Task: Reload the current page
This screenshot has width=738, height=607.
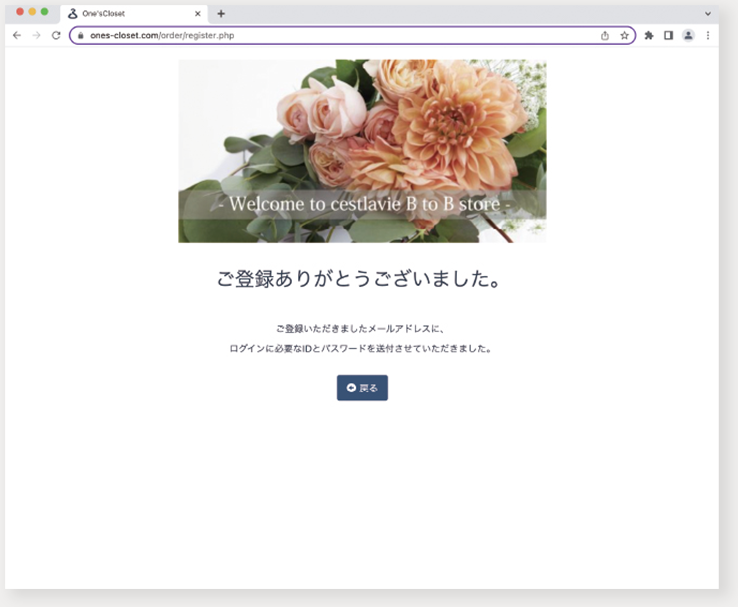Action: coord(56,35)
